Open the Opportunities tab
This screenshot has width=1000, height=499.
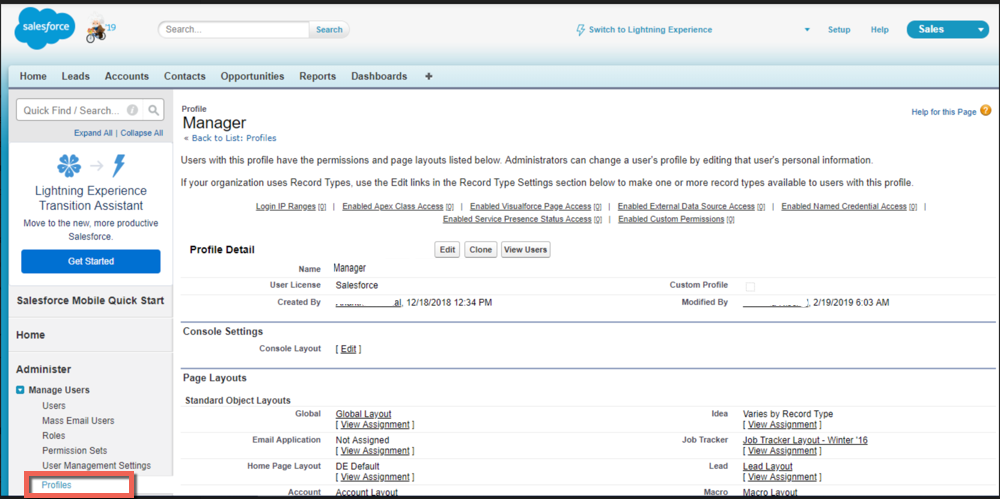click(x=253, y=76)
